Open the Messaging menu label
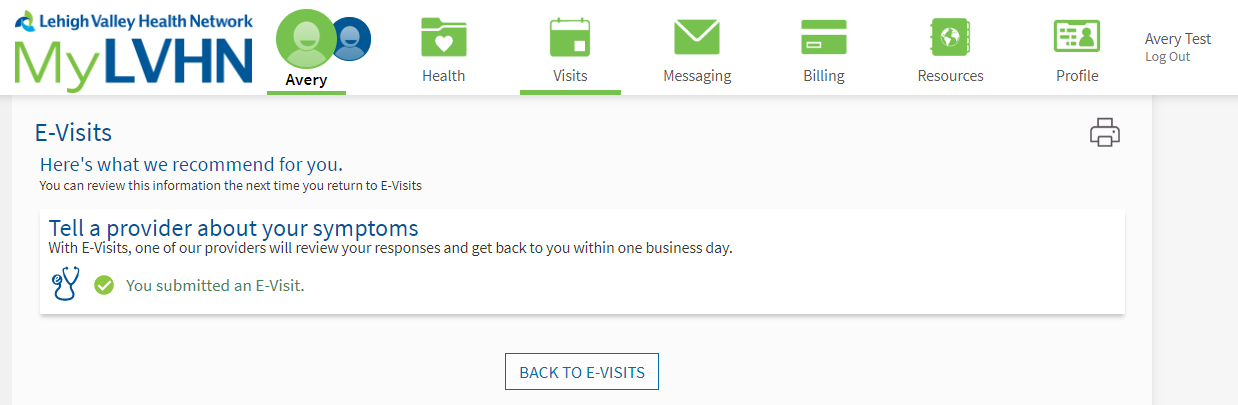 697,76
